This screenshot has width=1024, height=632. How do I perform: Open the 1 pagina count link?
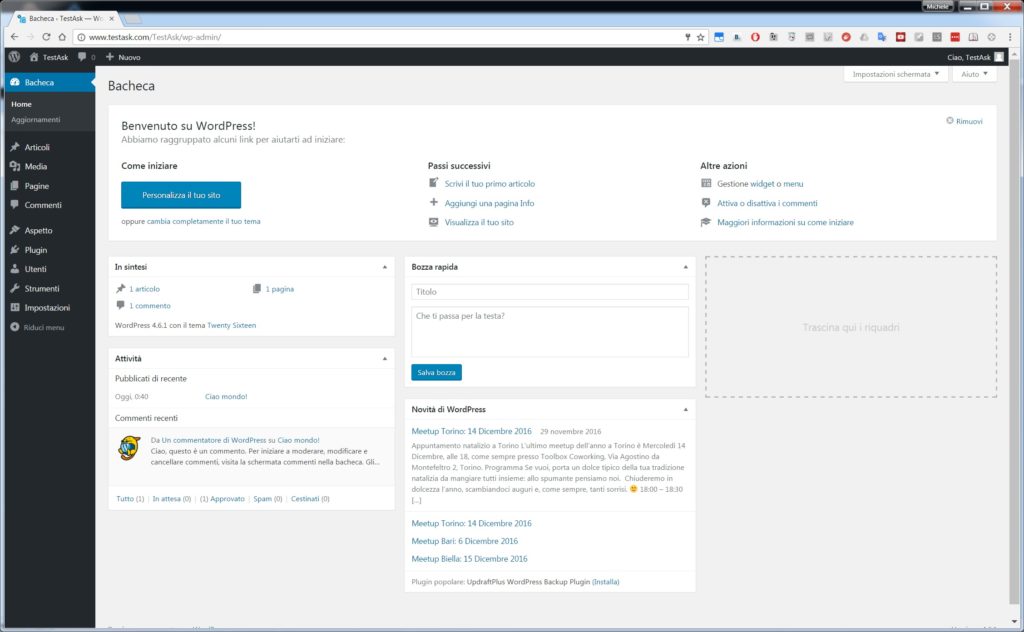[280, 289]
